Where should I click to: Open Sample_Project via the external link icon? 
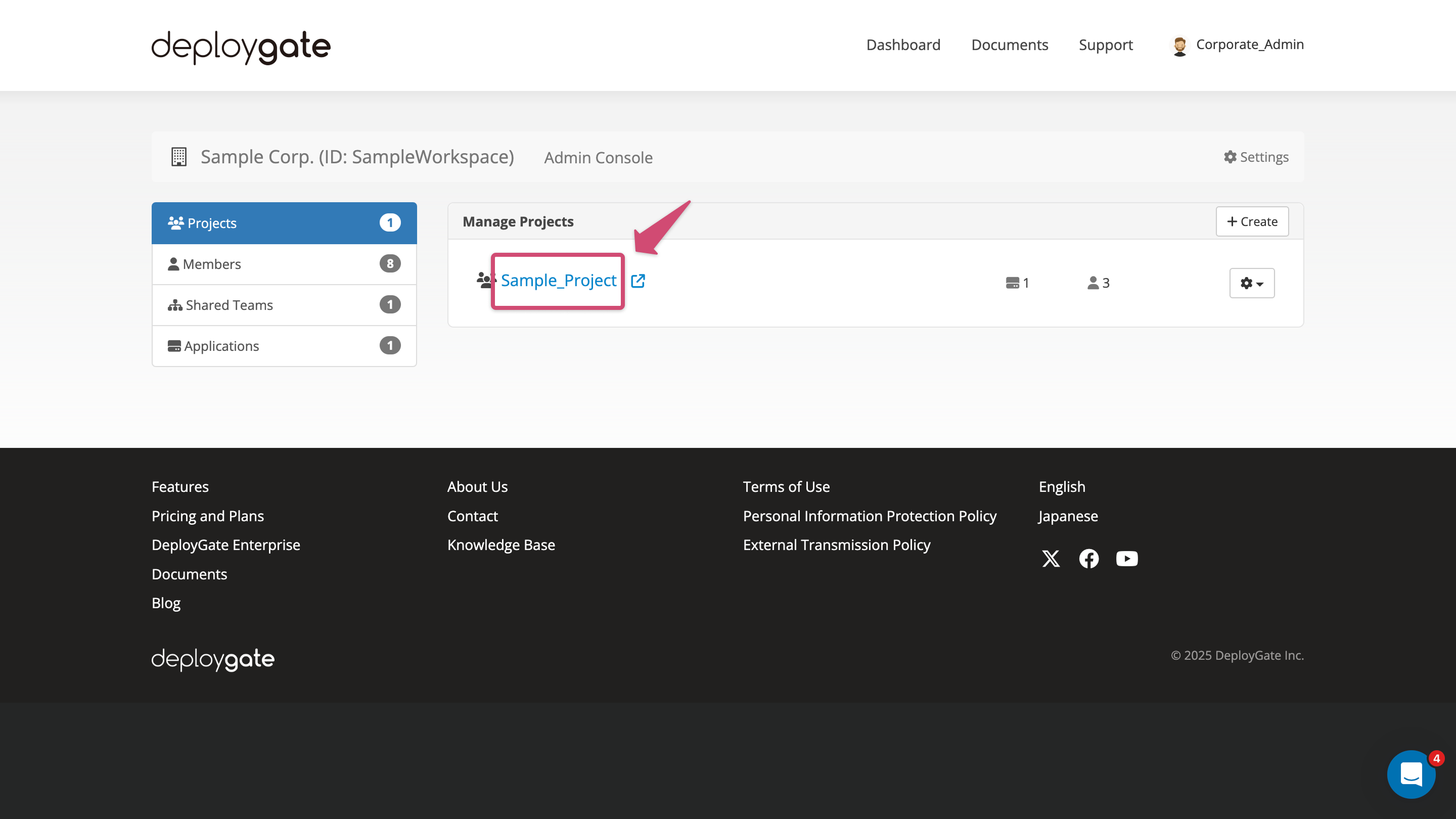tap(638, 281)
